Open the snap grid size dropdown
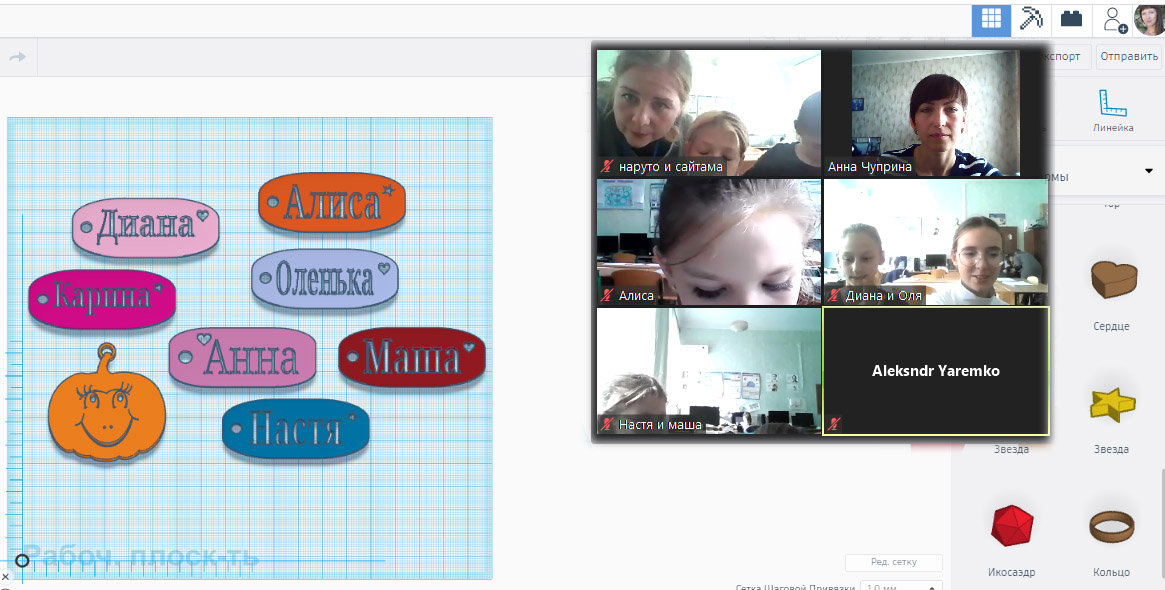 click(x=900, y=587)
